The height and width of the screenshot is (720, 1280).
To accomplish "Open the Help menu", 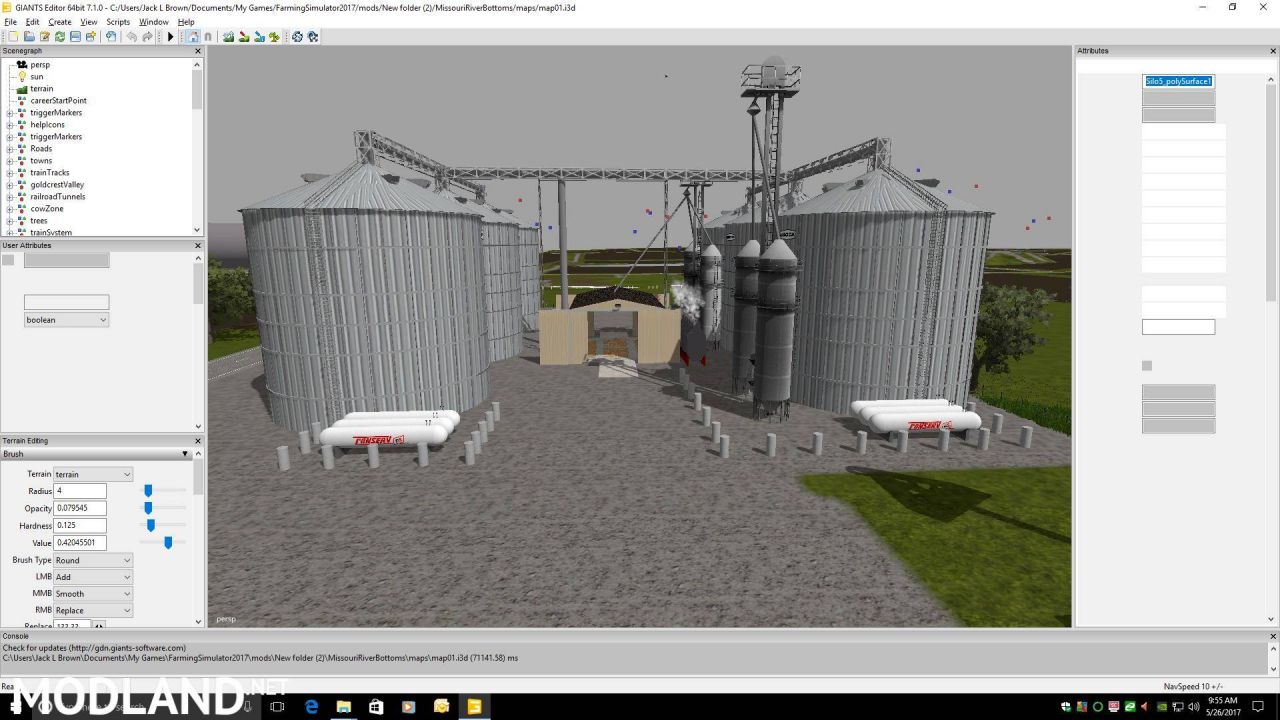I will 186,22.
